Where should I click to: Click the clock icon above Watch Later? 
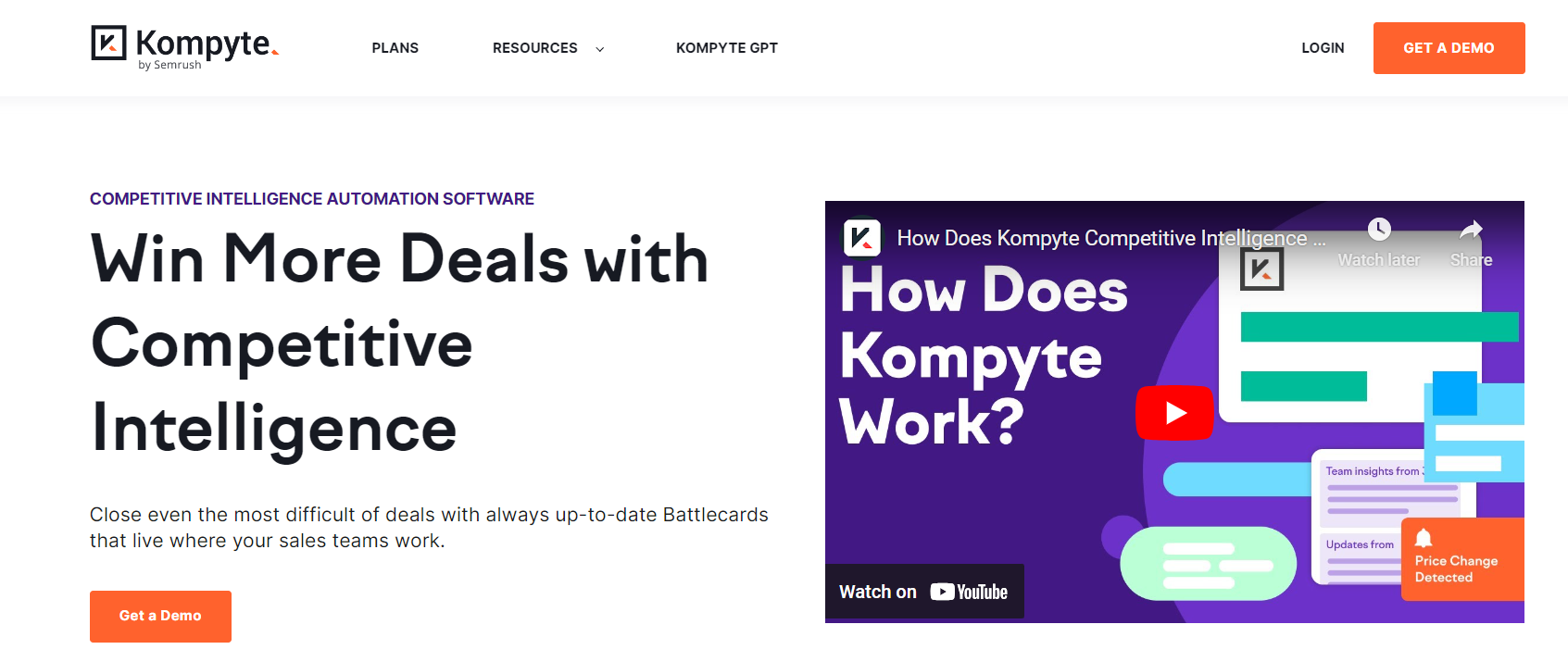(x=1379, y=229)
